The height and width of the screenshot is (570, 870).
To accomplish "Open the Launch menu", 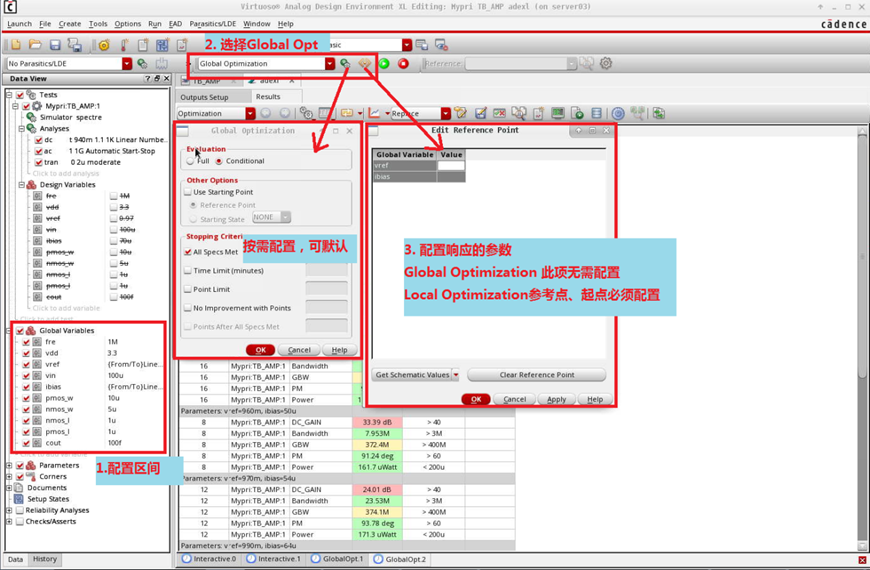I will point(19,24).
